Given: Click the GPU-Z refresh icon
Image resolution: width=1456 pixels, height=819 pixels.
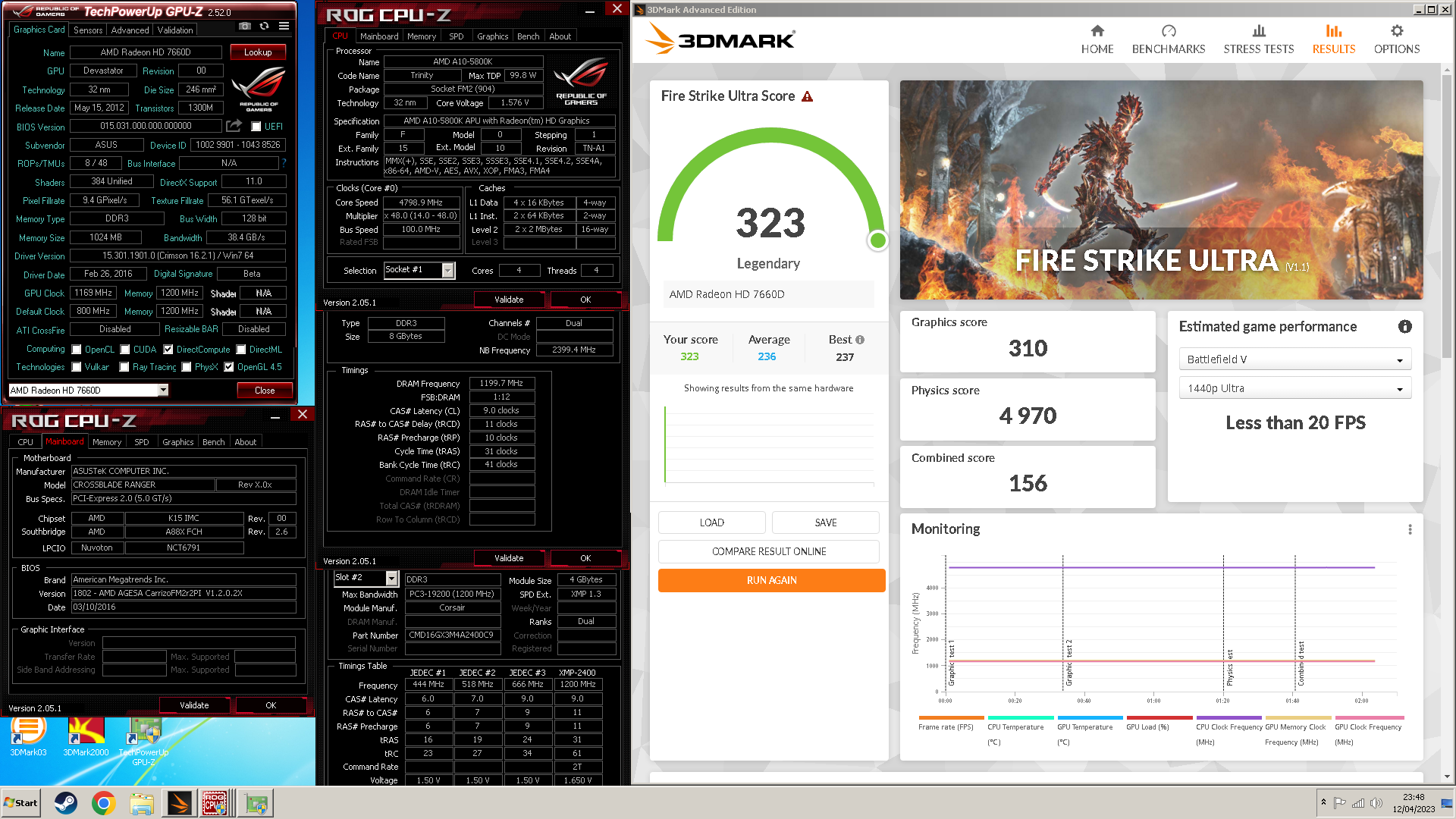Looking at the screenshot, I should [264, 27].
